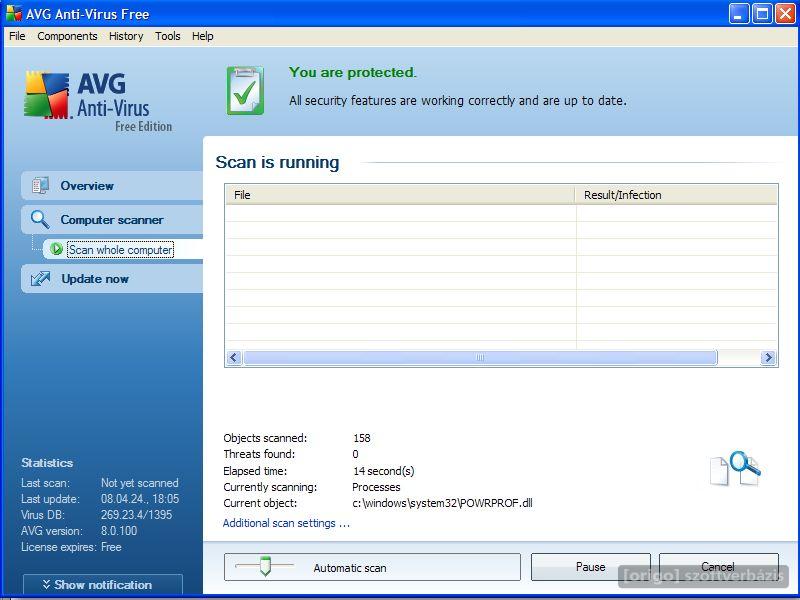Click the Last scan value Not yet scanned

[x=139, y=483]
